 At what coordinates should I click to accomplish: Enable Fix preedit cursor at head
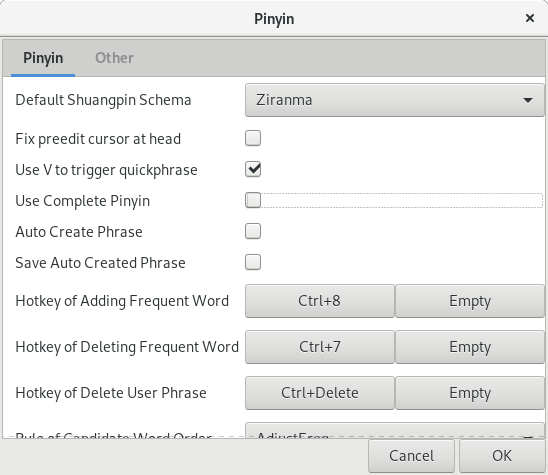pos(253,138)
